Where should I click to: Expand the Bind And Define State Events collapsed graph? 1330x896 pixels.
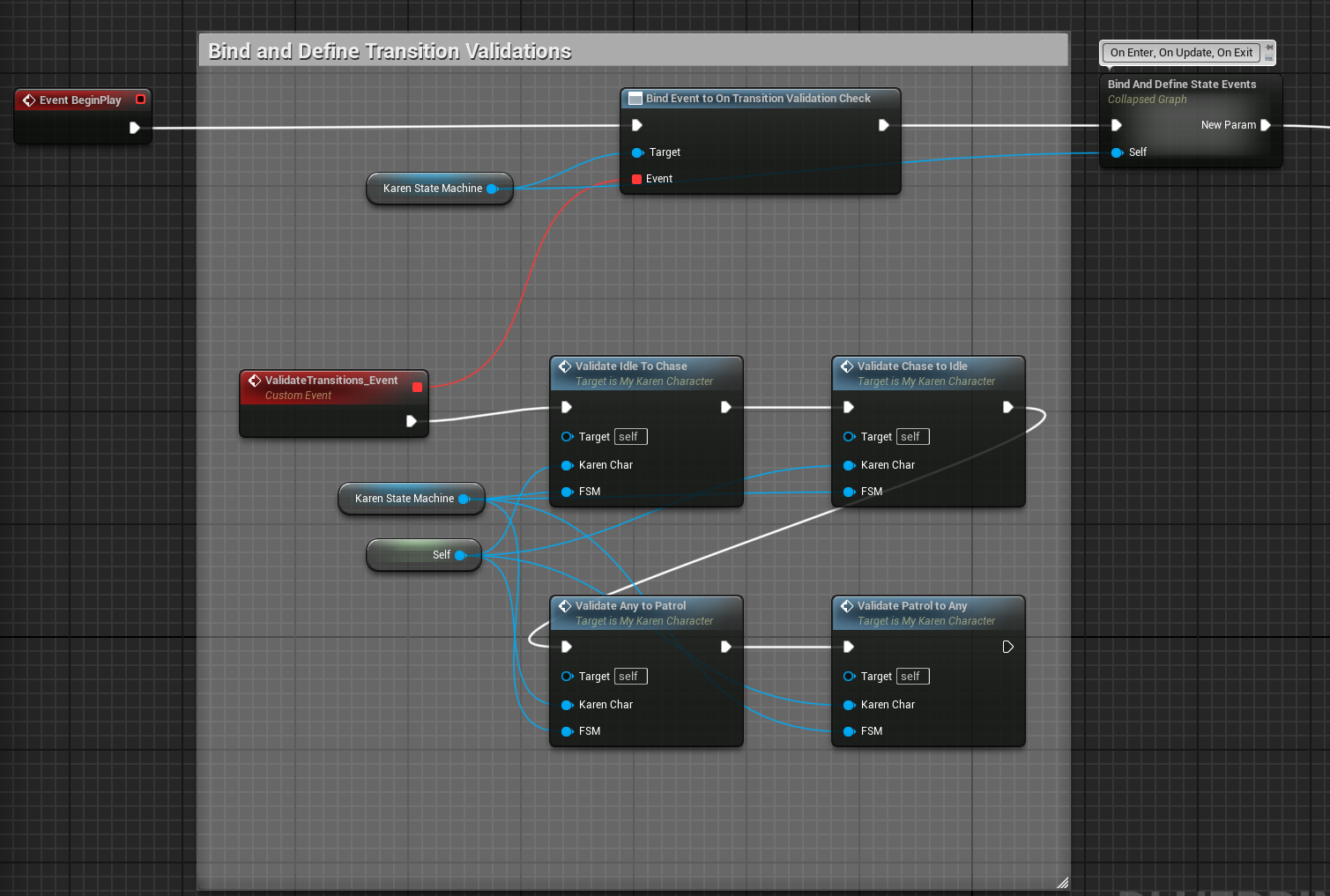click(1182, 84)
